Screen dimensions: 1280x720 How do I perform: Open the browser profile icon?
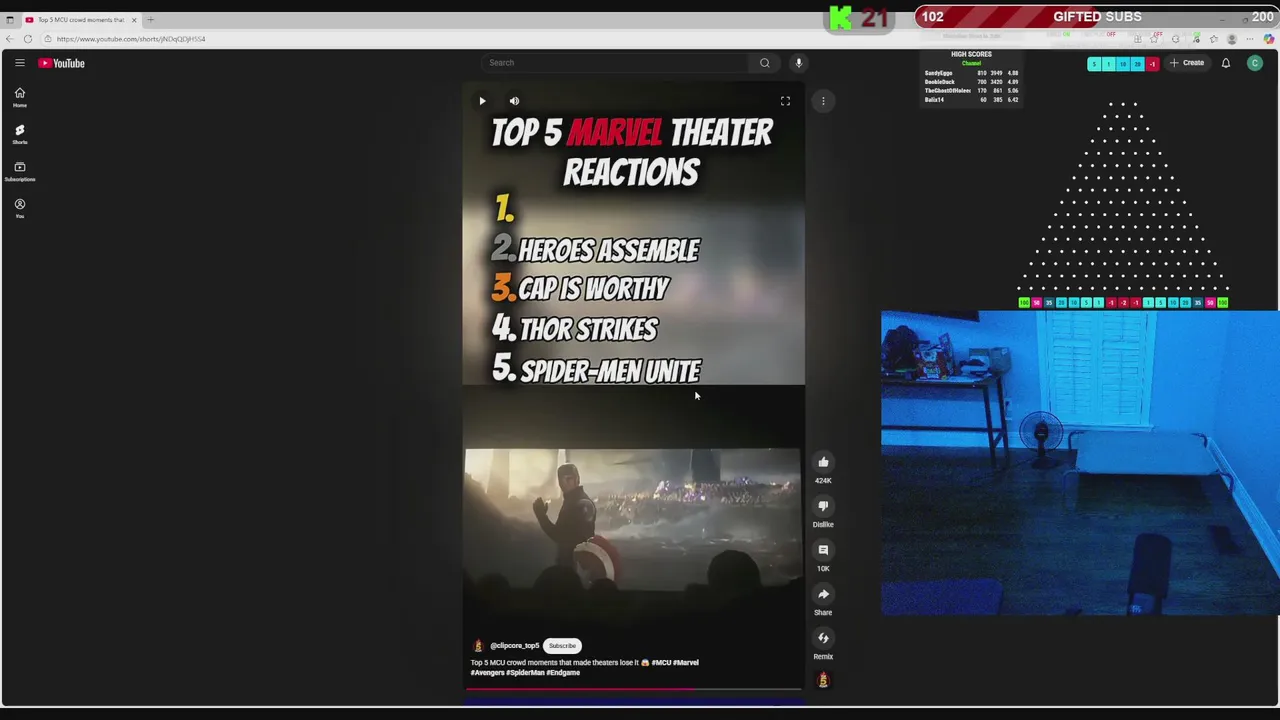[x=1232, y=39]
